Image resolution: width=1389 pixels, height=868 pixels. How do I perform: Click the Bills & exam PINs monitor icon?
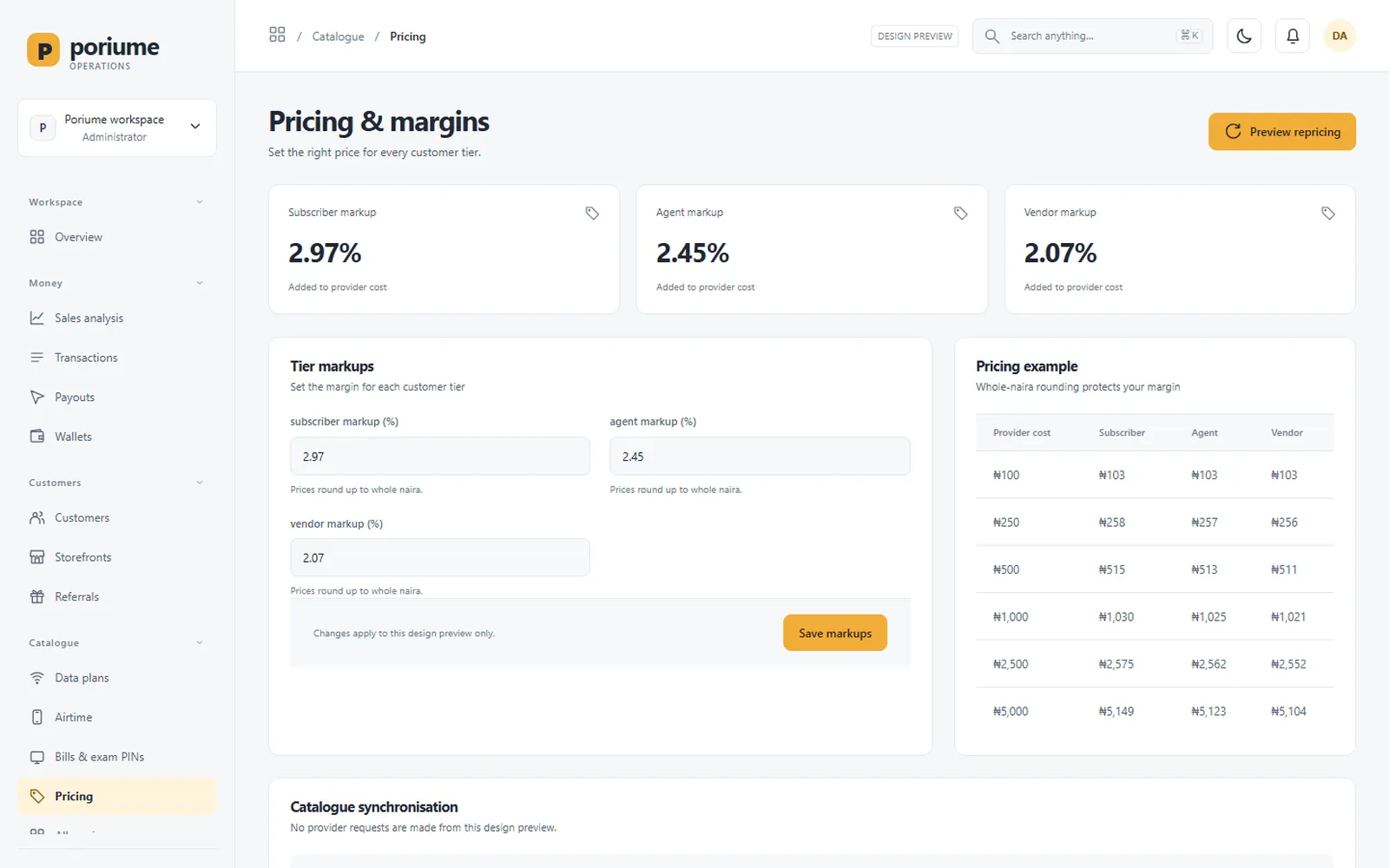36,757
